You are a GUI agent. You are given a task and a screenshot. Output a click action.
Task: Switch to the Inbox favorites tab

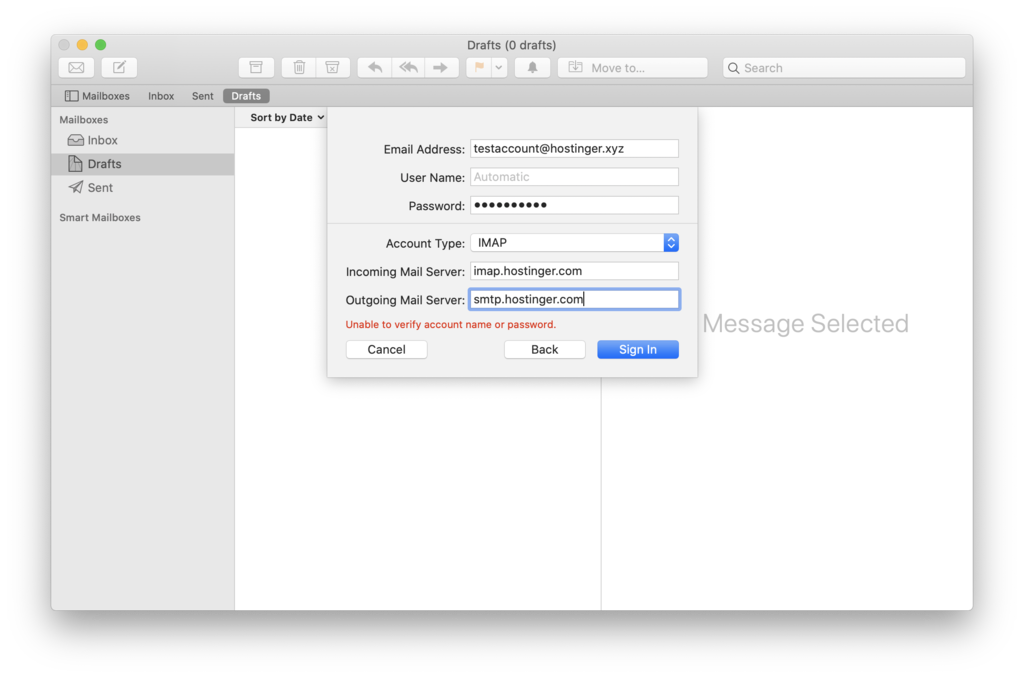[x=161, y=96]
